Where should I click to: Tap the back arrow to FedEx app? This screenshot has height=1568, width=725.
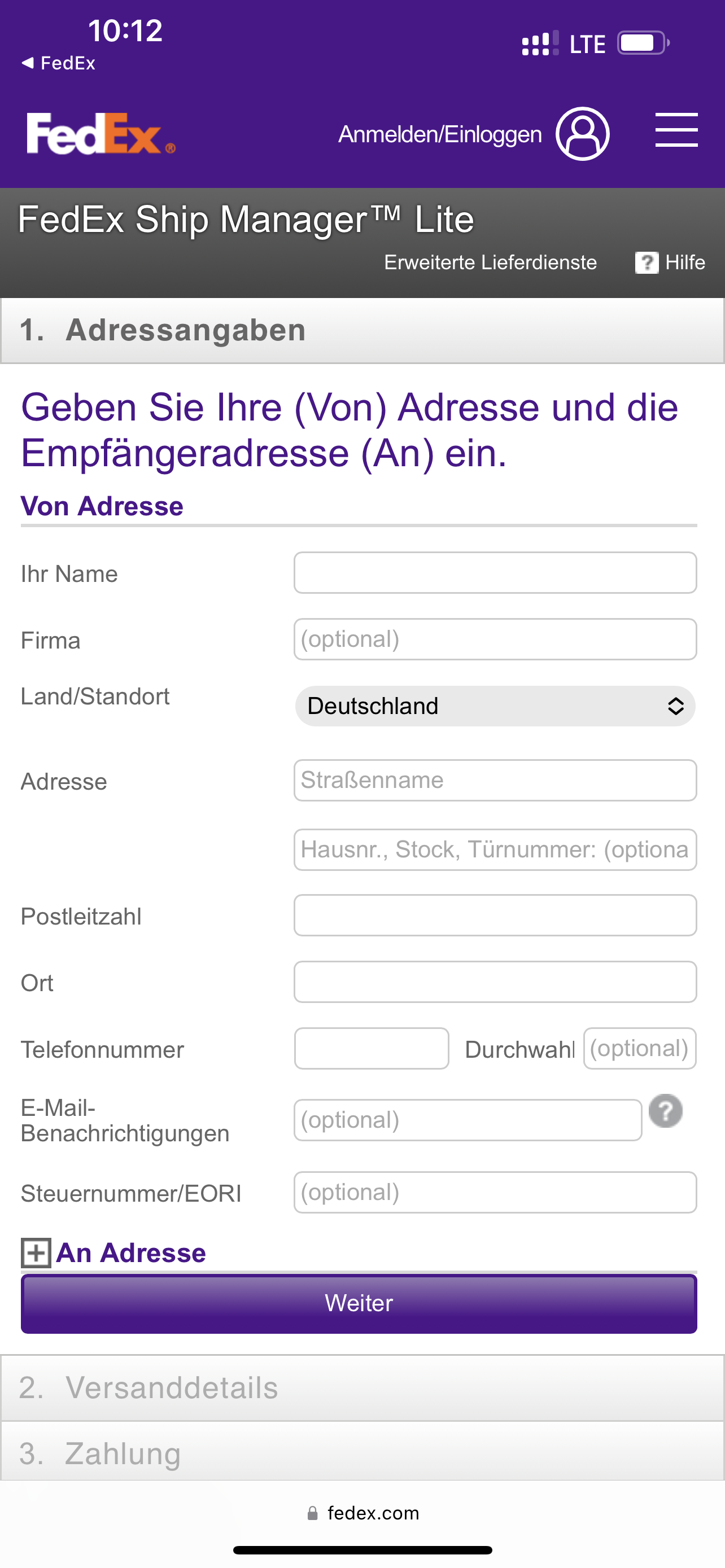tap(28, 63)
